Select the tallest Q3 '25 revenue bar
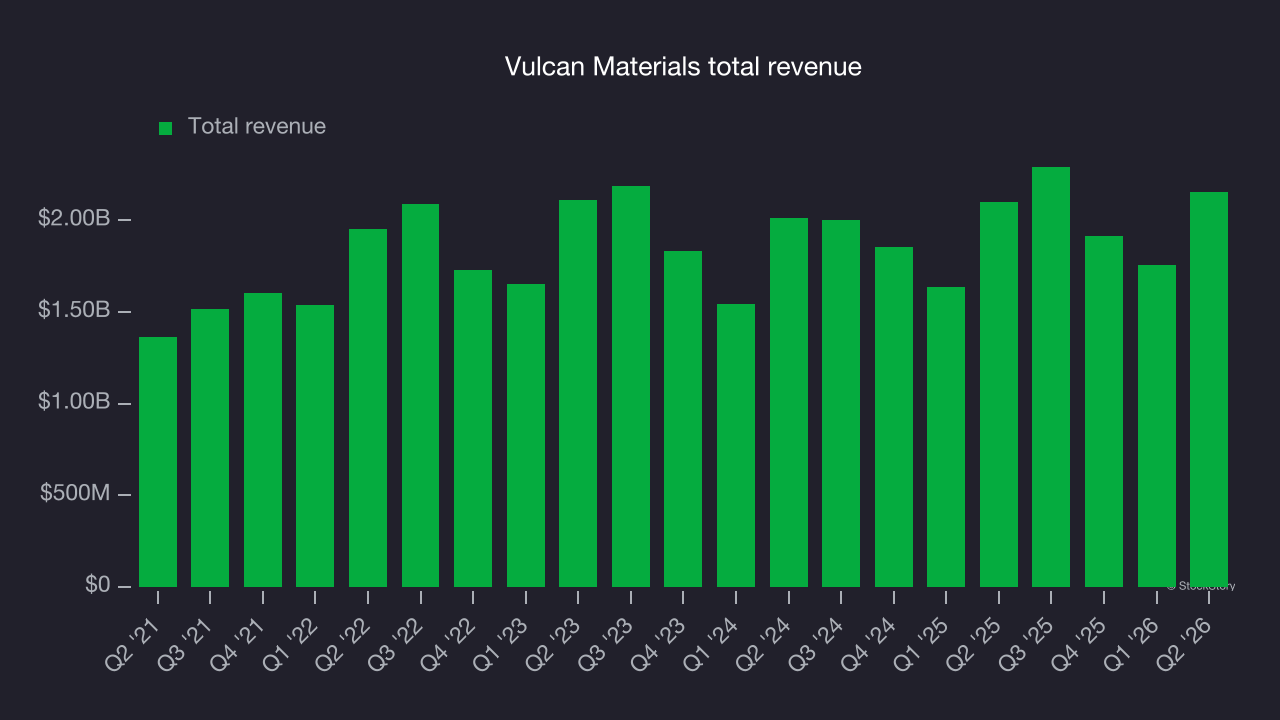Image resolution: width=1280 pixels, height=720 pixels. coord(1051,377)
